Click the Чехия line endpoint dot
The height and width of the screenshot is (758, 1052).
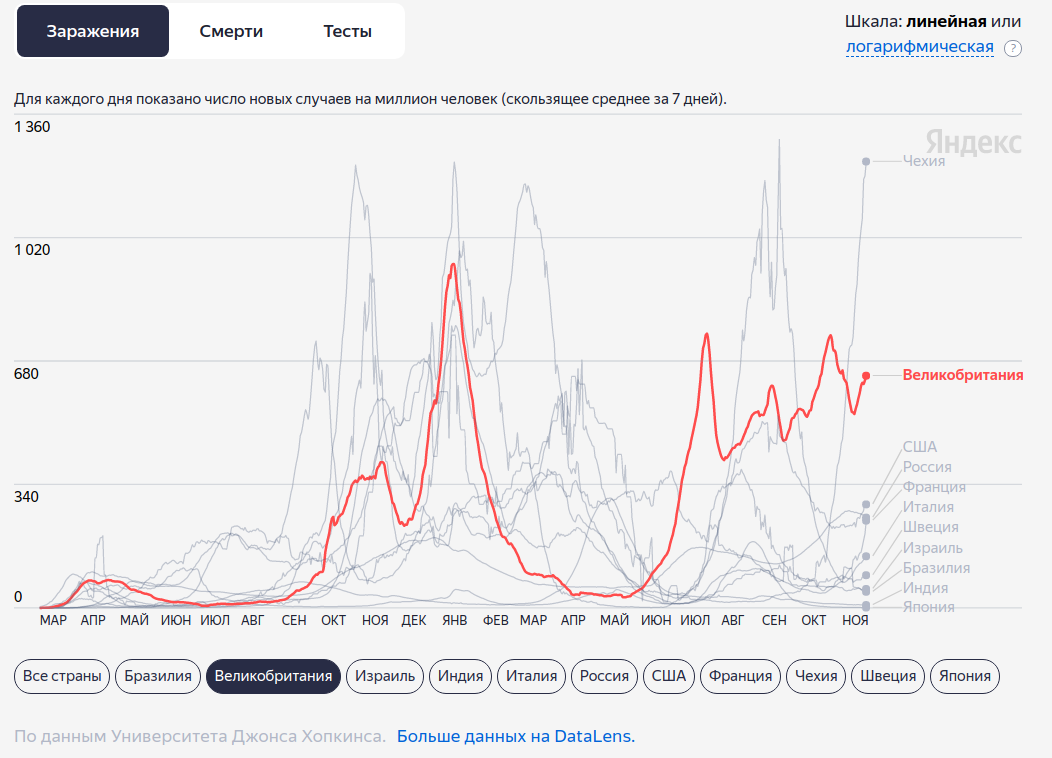click(866, 161)
